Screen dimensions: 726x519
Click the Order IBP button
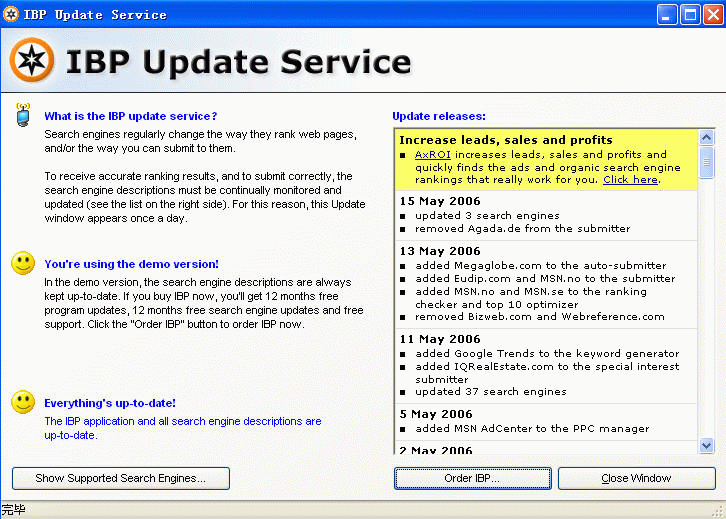(x=473, y=478)
